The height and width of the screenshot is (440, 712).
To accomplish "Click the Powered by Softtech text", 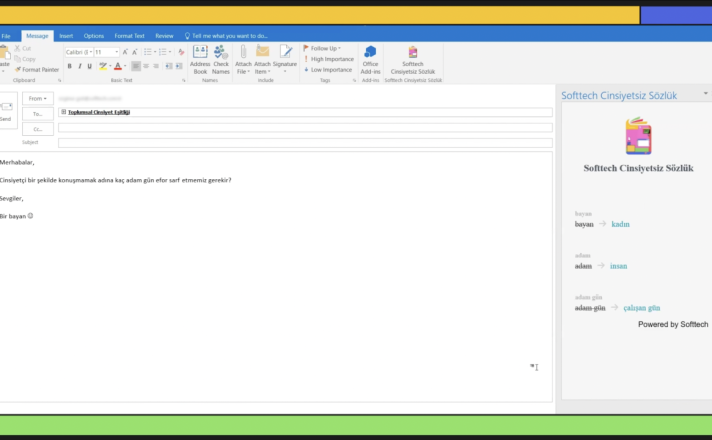I will tap(673, 324).
